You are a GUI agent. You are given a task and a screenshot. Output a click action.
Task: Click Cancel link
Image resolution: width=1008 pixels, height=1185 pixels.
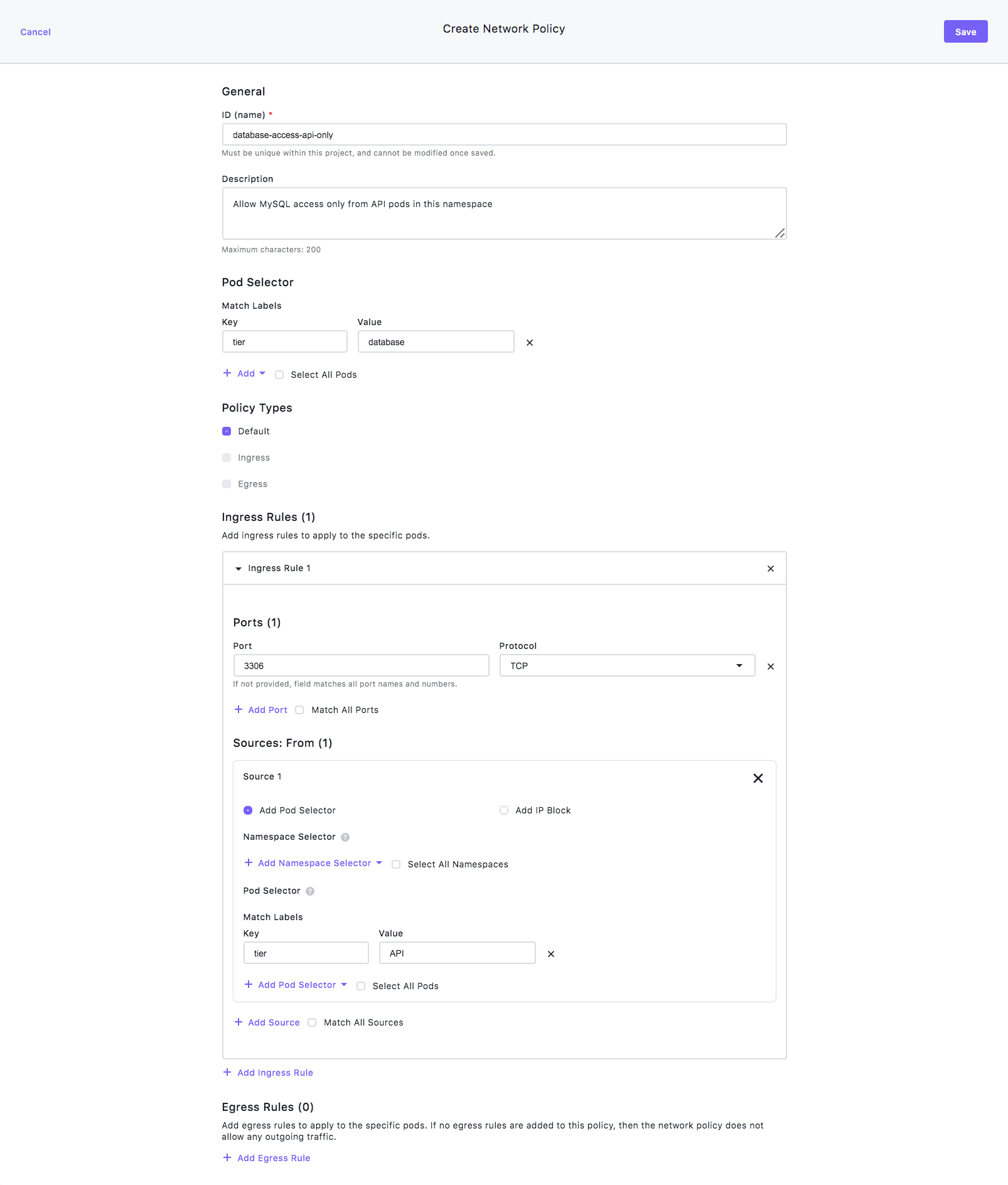35,32
